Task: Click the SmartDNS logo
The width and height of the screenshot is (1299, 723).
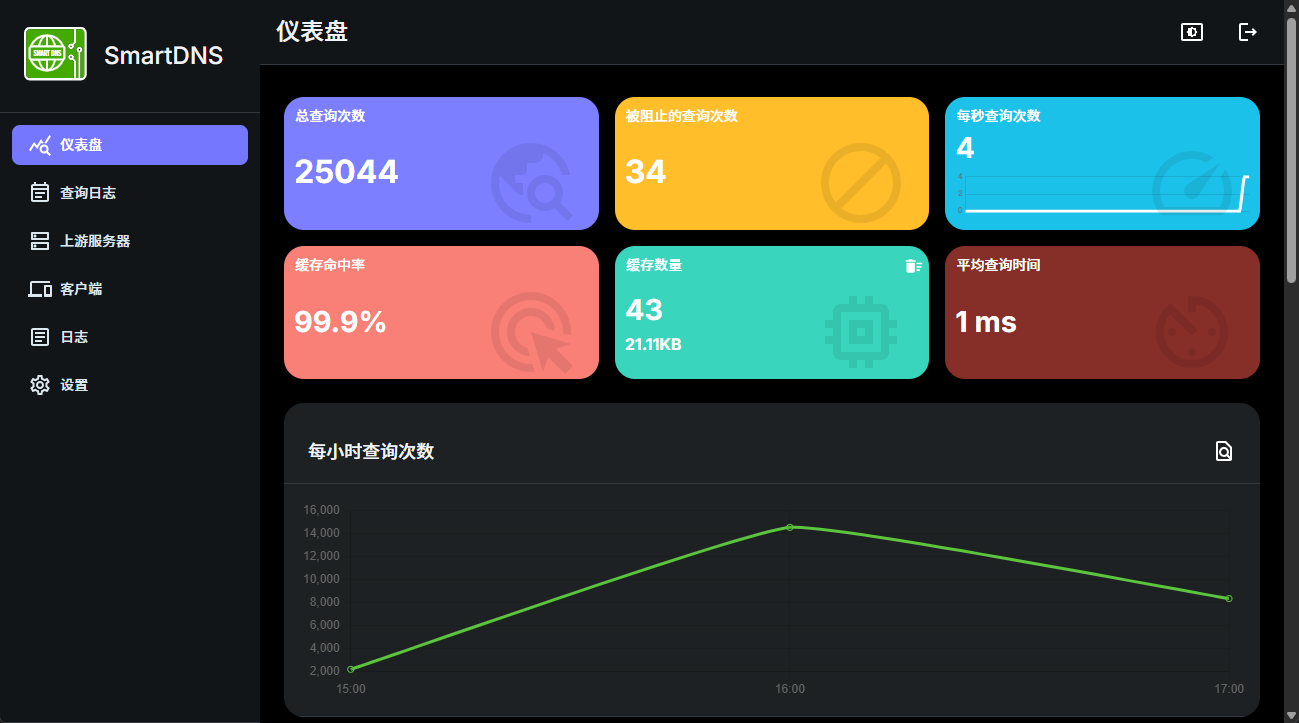Action: tap(55, 53)
